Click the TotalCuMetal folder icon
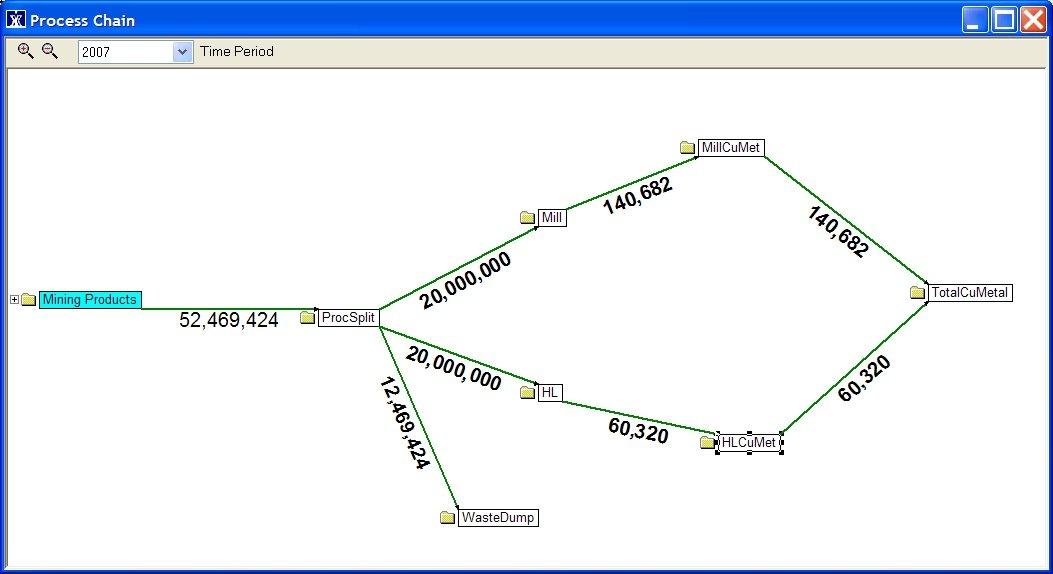 [918, 293]
